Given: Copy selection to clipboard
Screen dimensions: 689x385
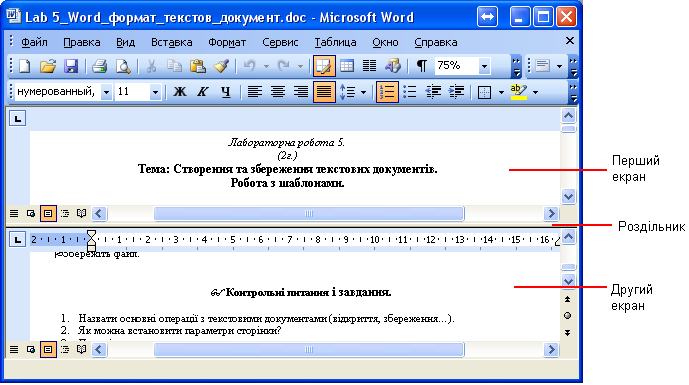Looking at the screenshot, I should tap(174, 66).
